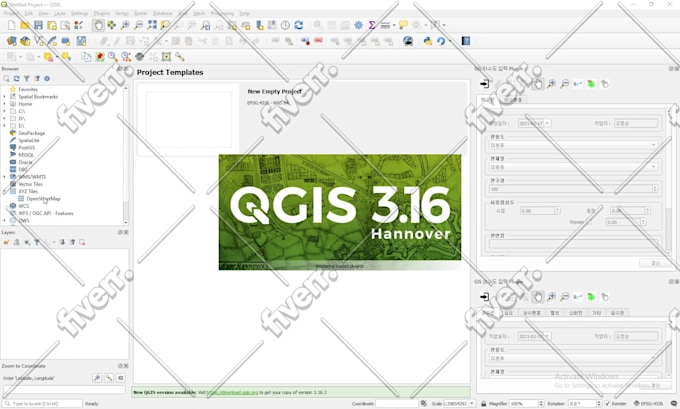Screen dimensions: 680x409
Task: Click the Zoom Full extent icon
Action: (x=152, y=25)
